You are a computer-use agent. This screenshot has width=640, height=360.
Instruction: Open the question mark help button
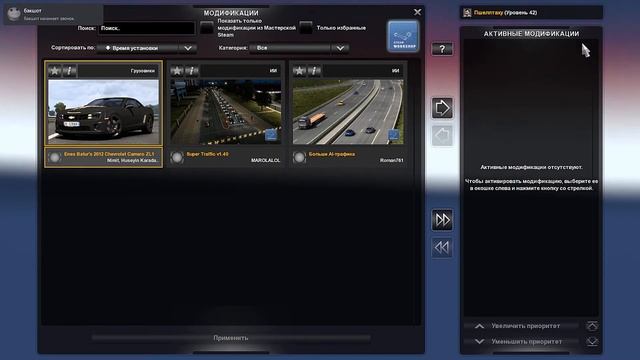(x=442, y=49)
